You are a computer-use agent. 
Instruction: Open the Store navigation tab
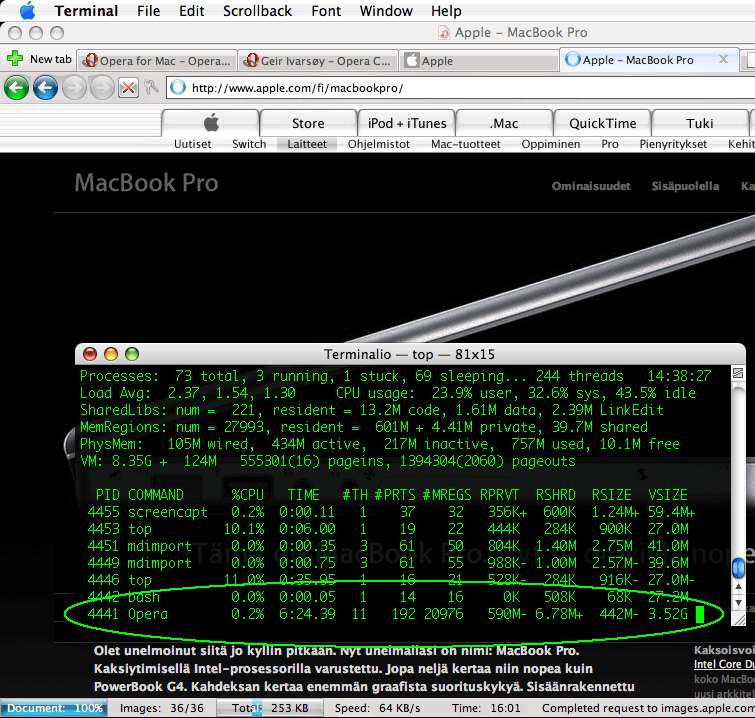point(308,123)
